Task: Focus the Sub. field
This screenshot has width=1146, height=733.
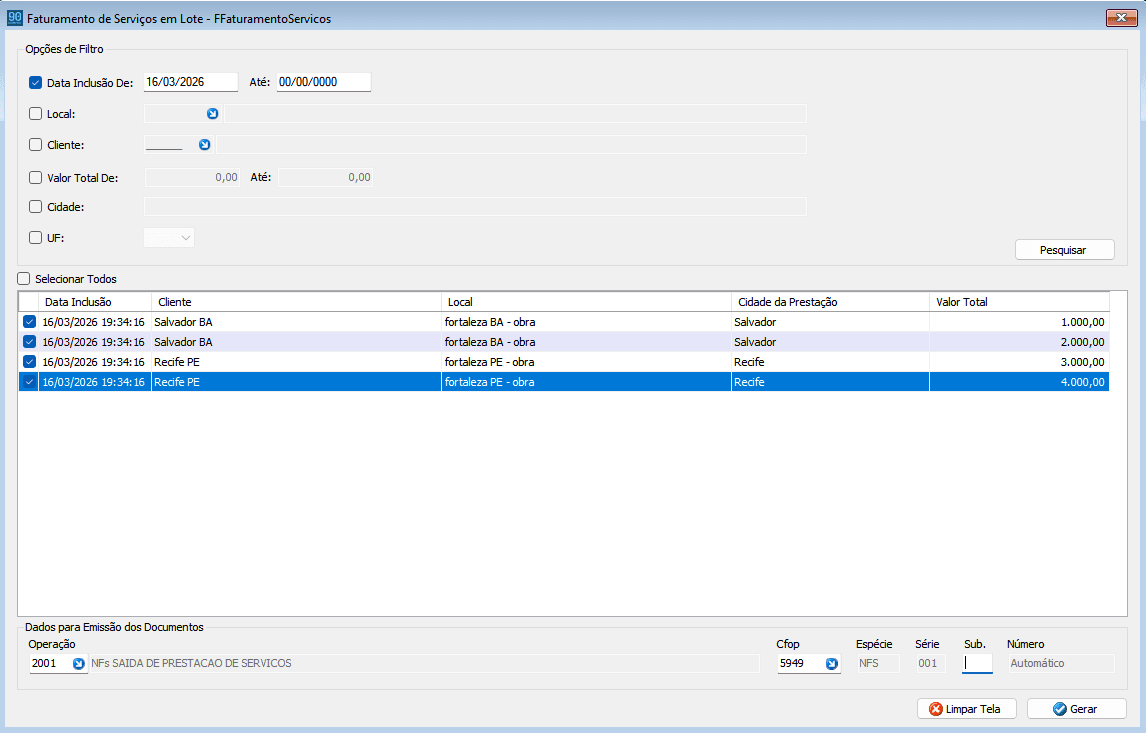Action: 977,664
